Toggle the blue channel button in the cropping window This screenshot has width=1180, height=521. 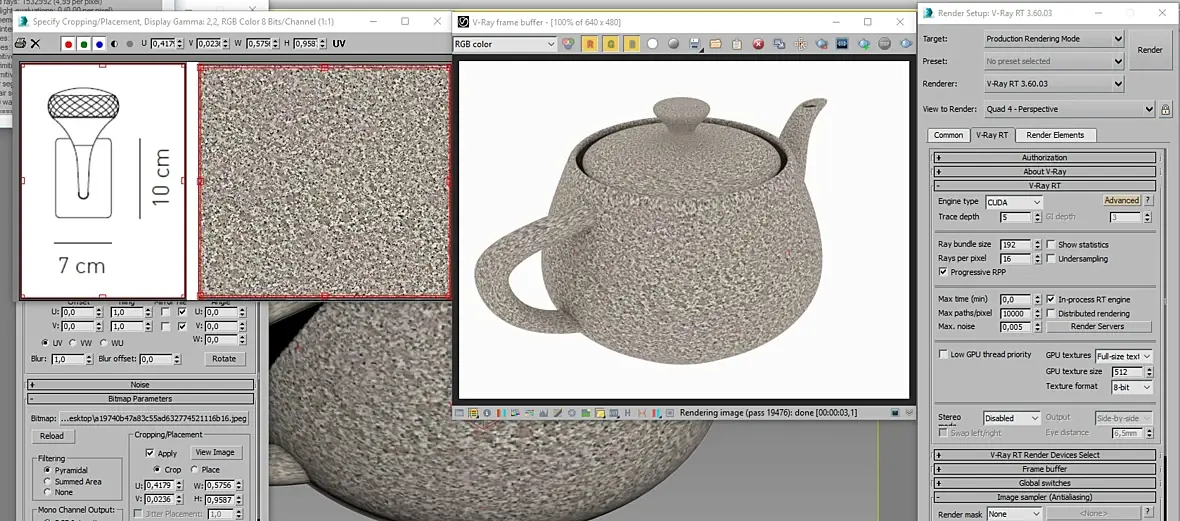tap(99, 44)
